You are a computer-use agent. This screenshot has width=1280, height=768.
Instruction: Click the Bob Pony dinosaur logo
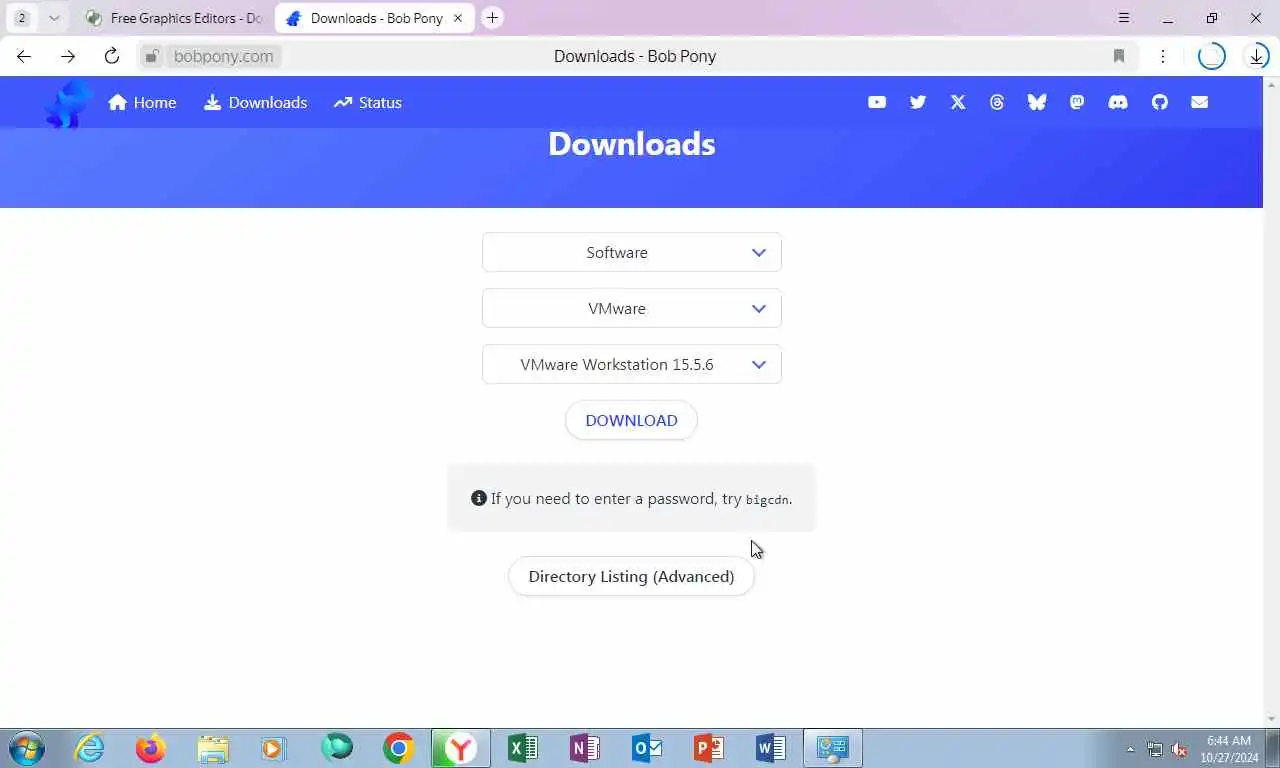coord(68,104)
